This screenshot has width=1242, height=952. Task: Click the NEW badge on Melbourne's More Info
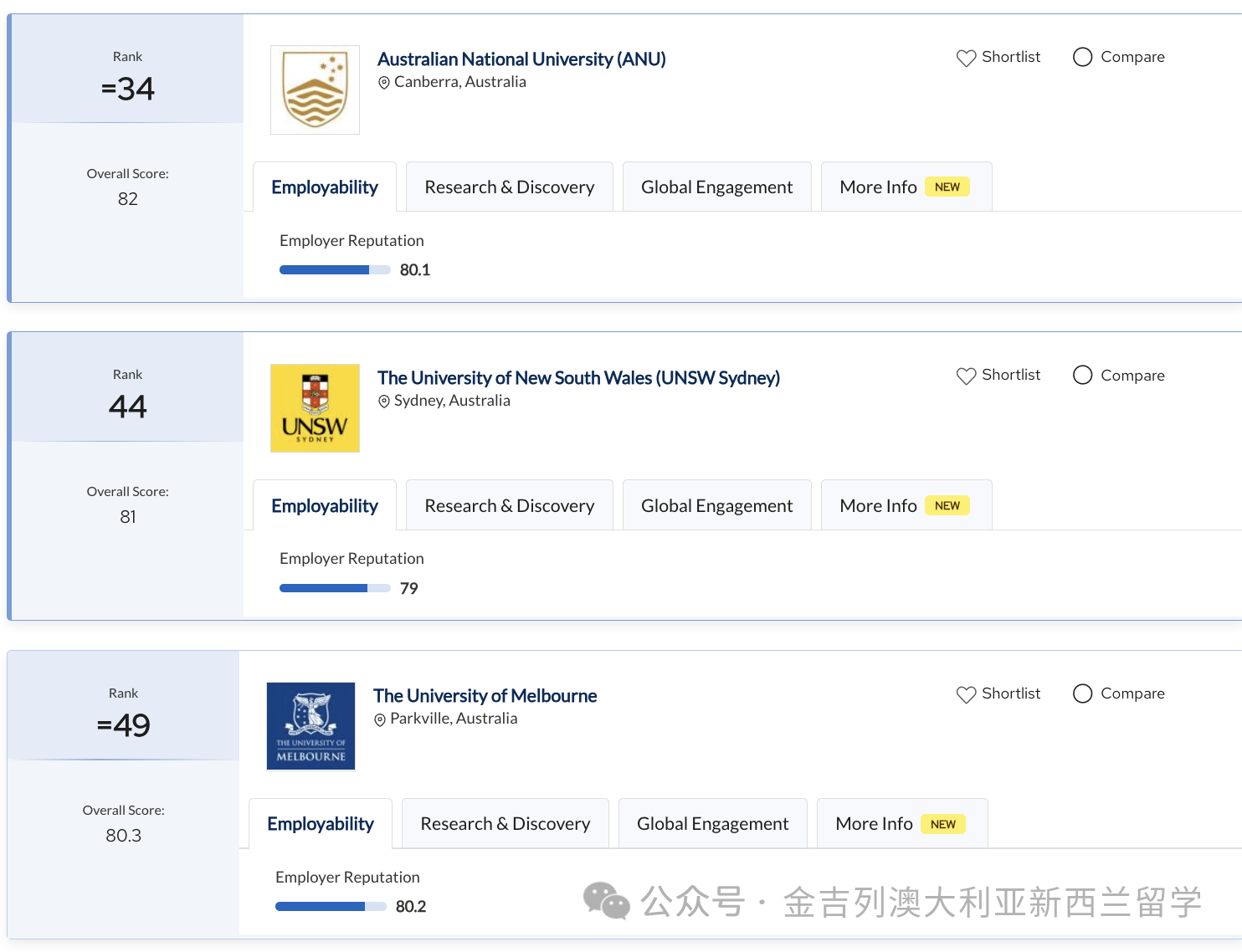pos(943,824)
